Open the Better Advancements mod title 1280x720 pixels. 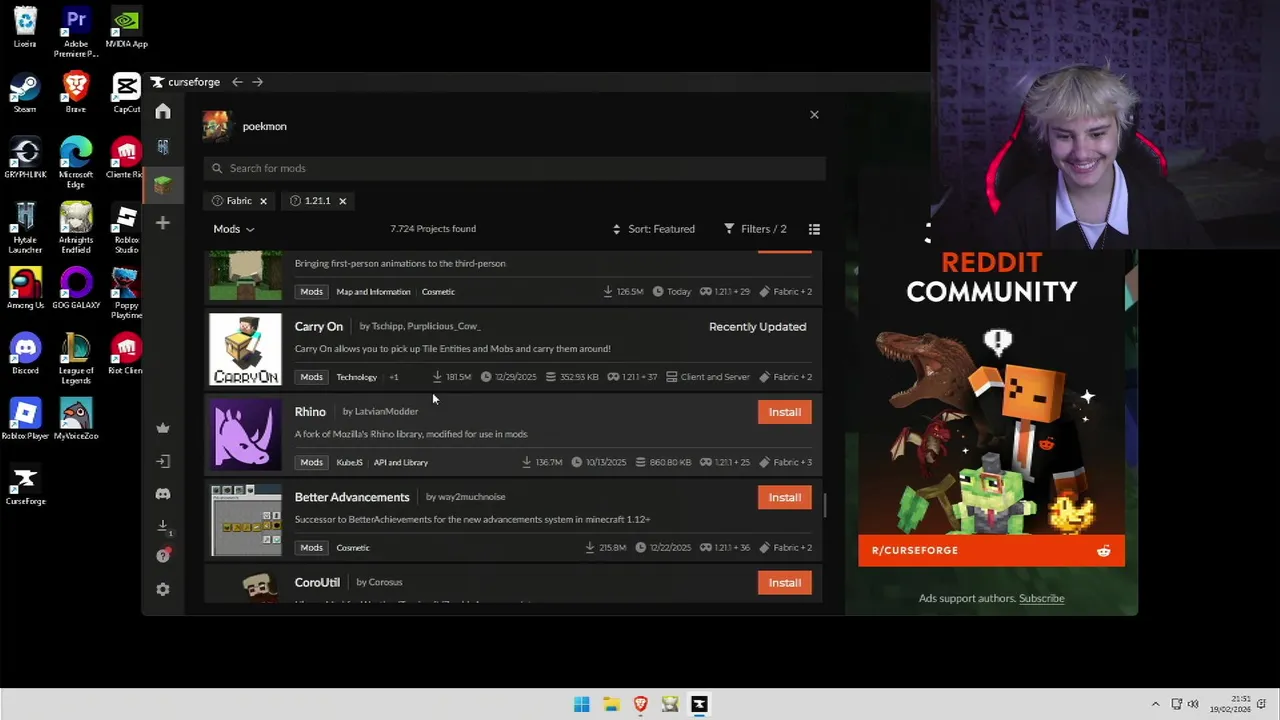pyautogui.click(x=352, y=497)
